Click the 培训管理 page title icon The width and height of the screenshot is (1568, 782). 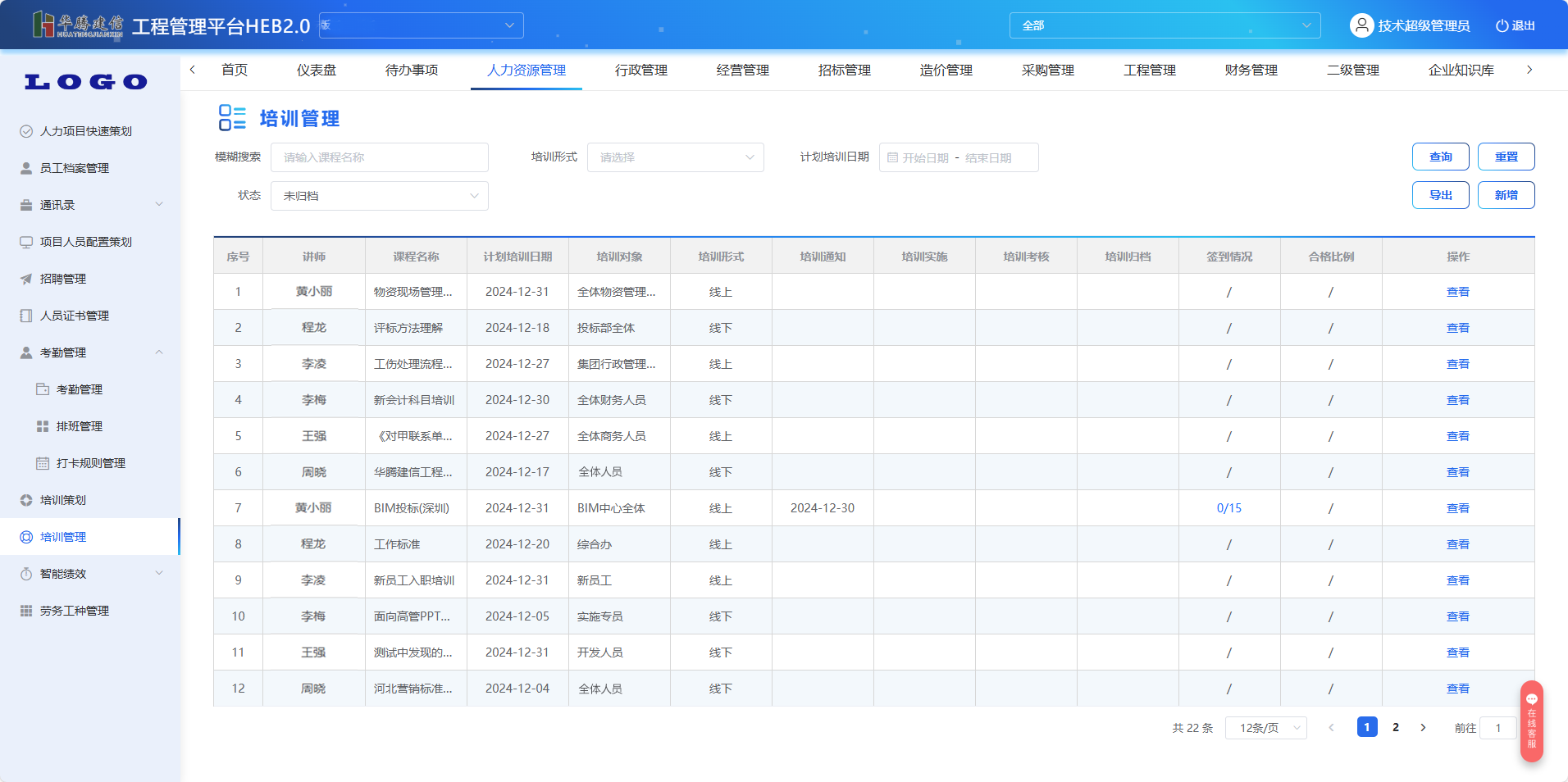(232, 118)
